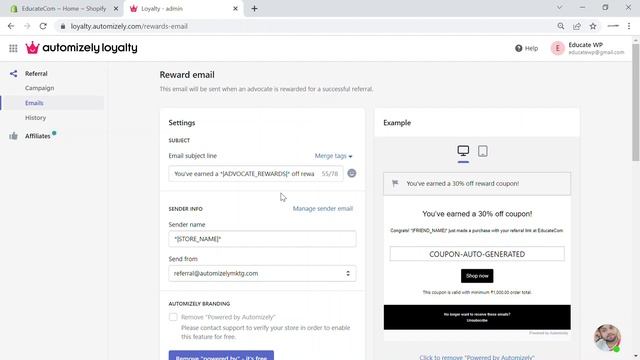Image resolution: width=640 pixels, height=360 pixels.
Task: Switch example preview to mobile view
Action: click(x=482, y=151)
